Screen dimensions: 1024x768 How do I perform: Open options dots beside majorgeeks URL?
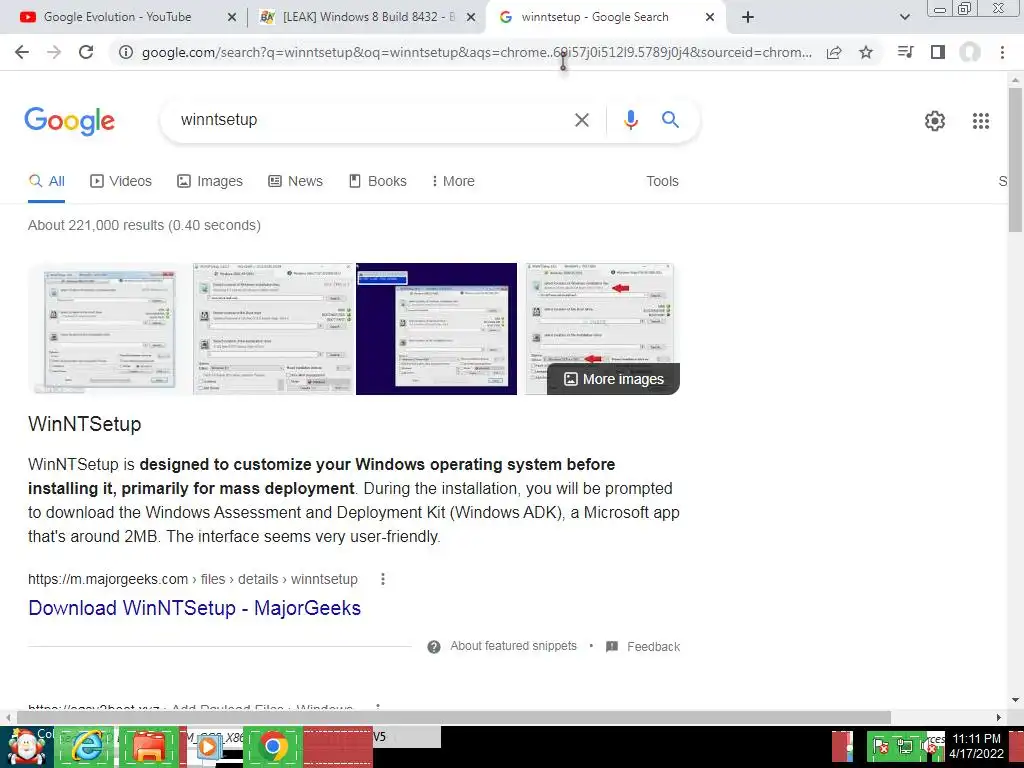(383, 579)
